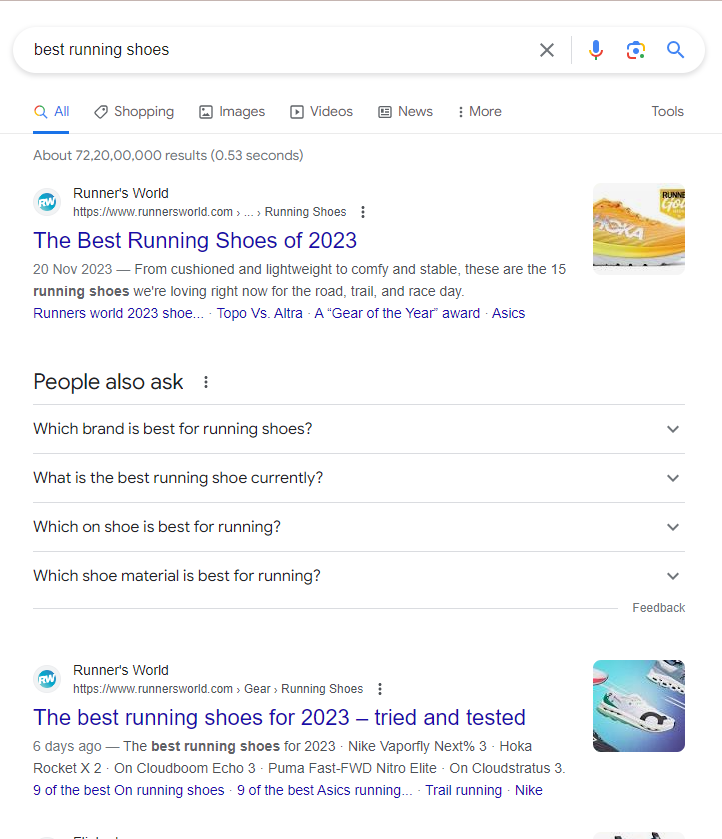
Task: Open 'The Best Running Shoes of 2023' link
Action: tap(195, 241)
